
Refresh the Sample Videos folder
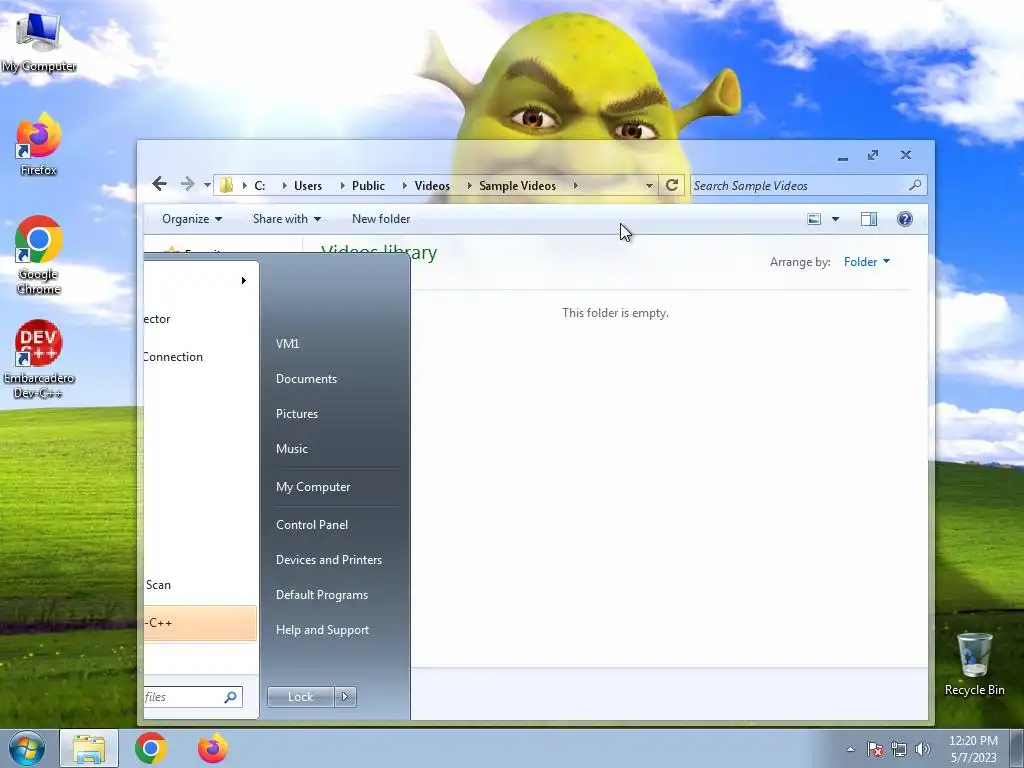tap(671, 185)
